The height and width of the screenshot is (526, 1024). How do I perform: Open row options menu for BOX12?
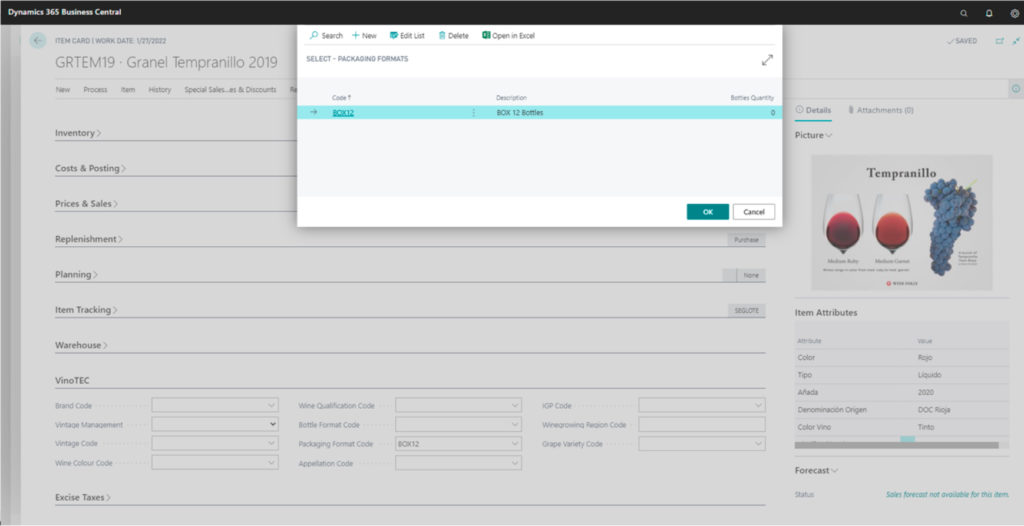tap(473, 112)
